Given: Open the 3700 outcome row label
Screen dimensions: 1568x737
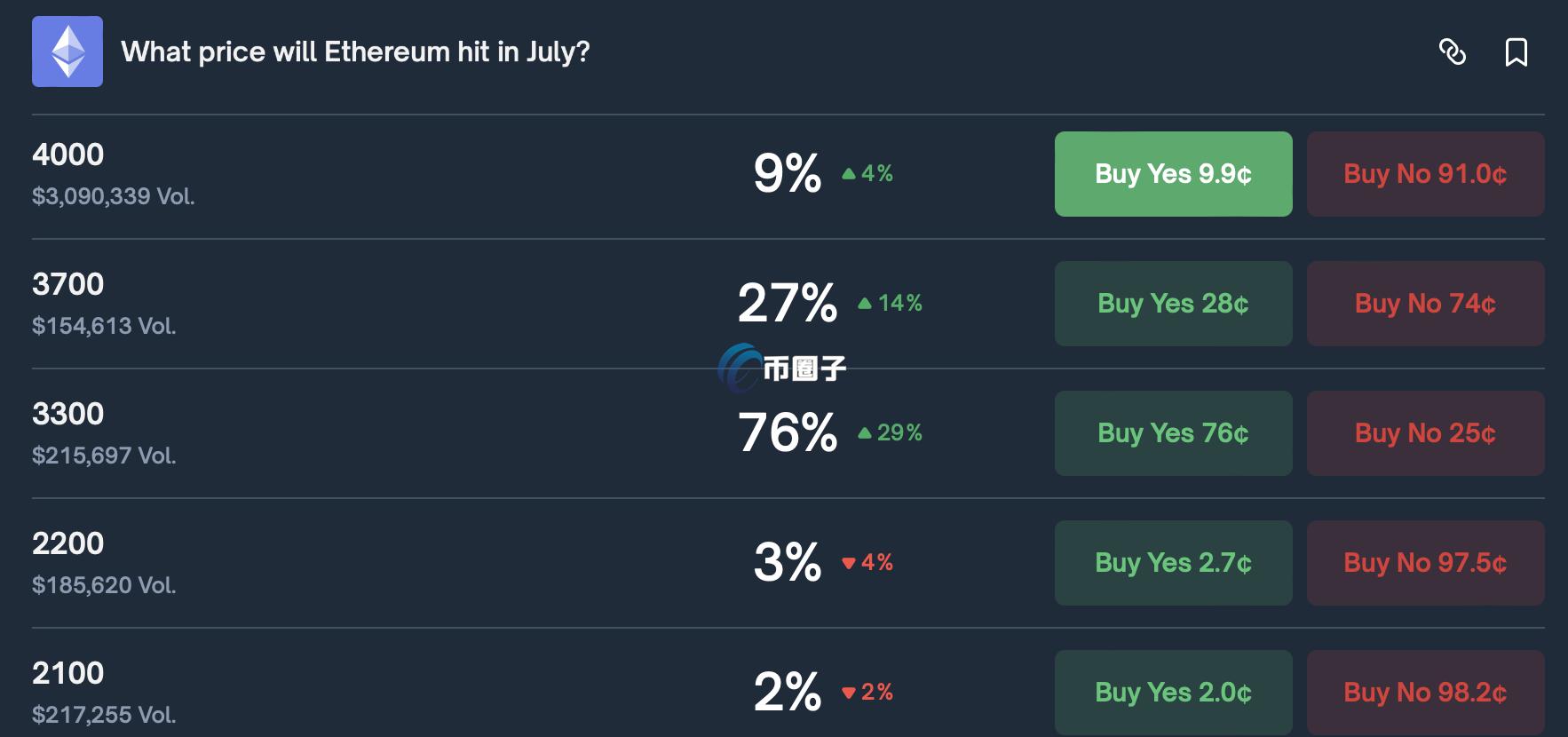Looking at the screenshot, I should 68,284.
